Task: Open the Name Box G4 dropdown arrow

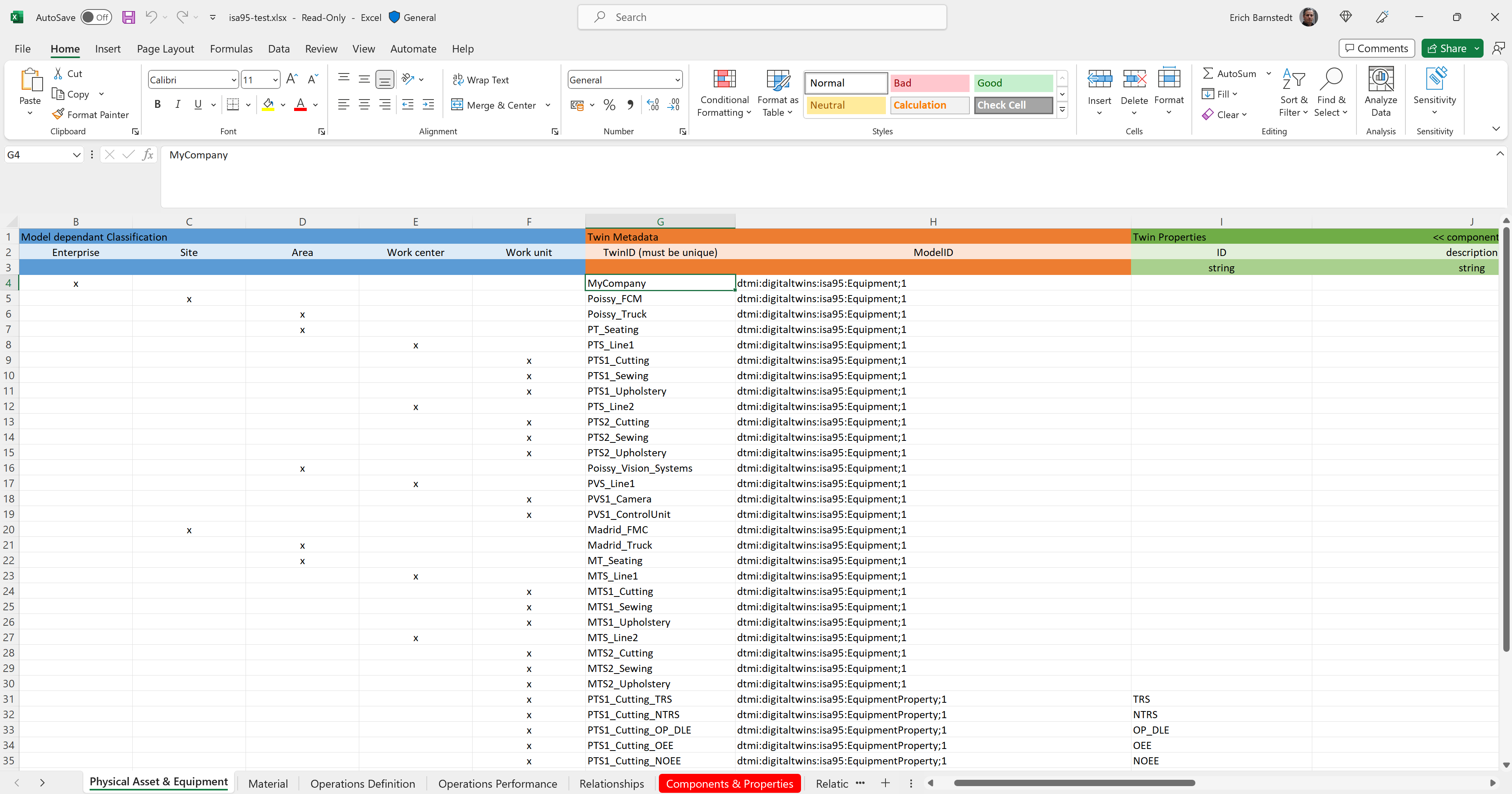Action: click(76, 154)
